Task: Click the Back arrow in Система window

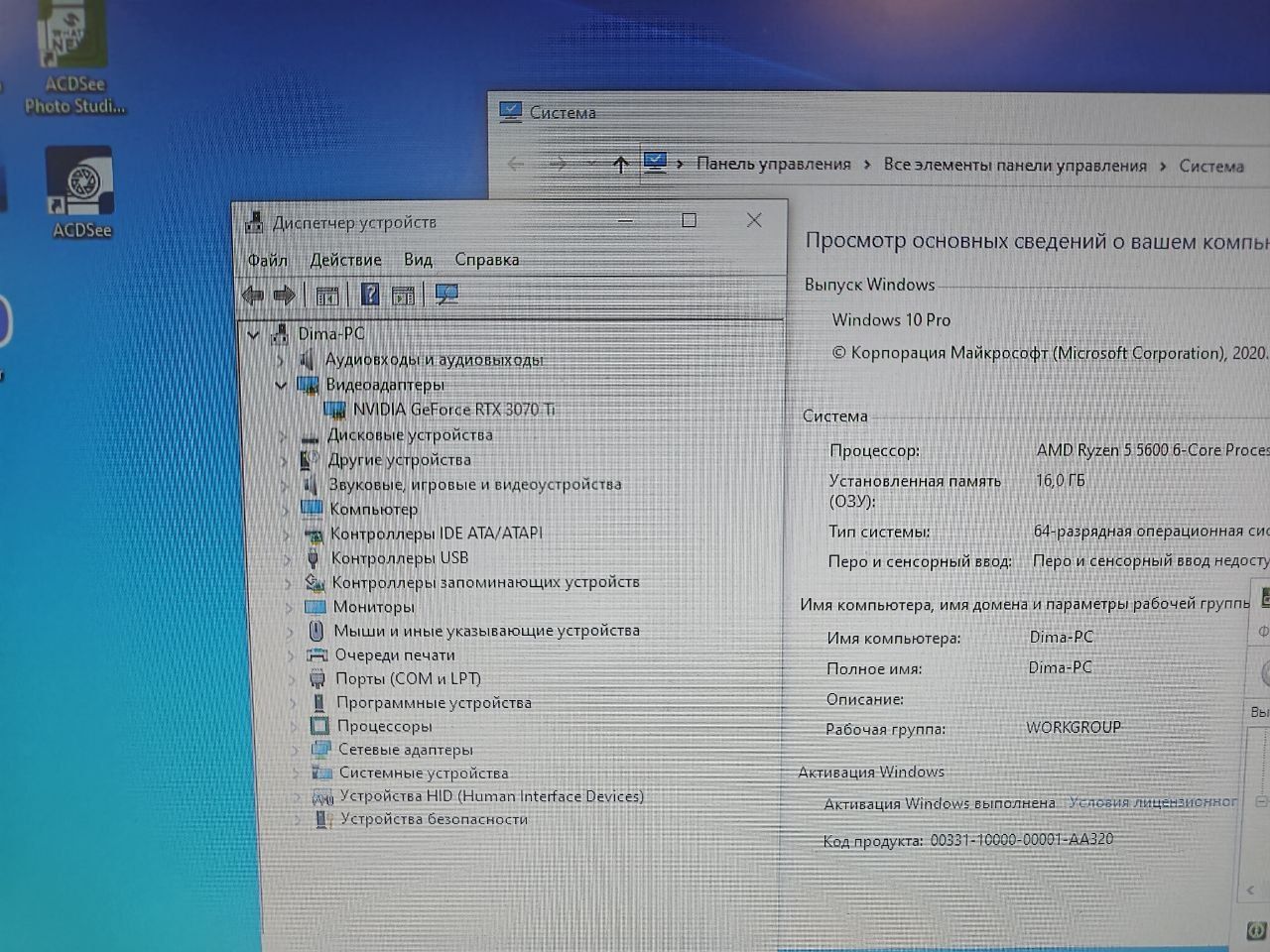Action: pyautogui.click(x=515, y=164)
